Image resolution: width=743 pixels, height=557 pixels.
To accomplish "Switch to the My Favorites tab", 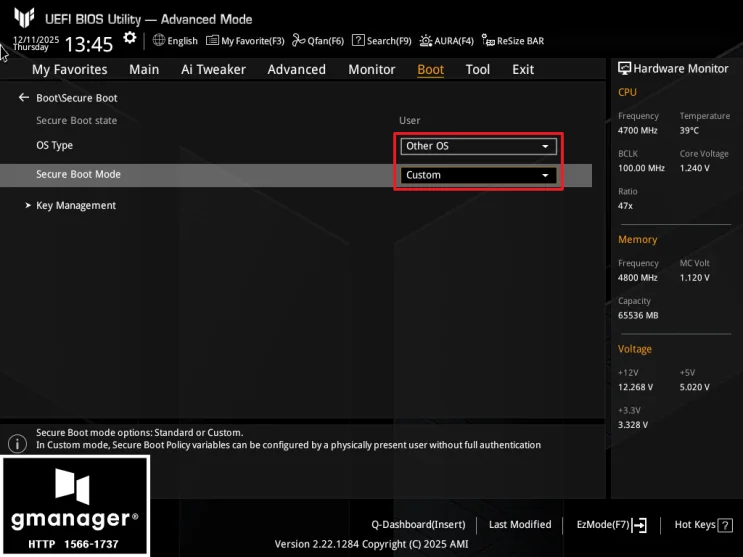I will [70, 70].
